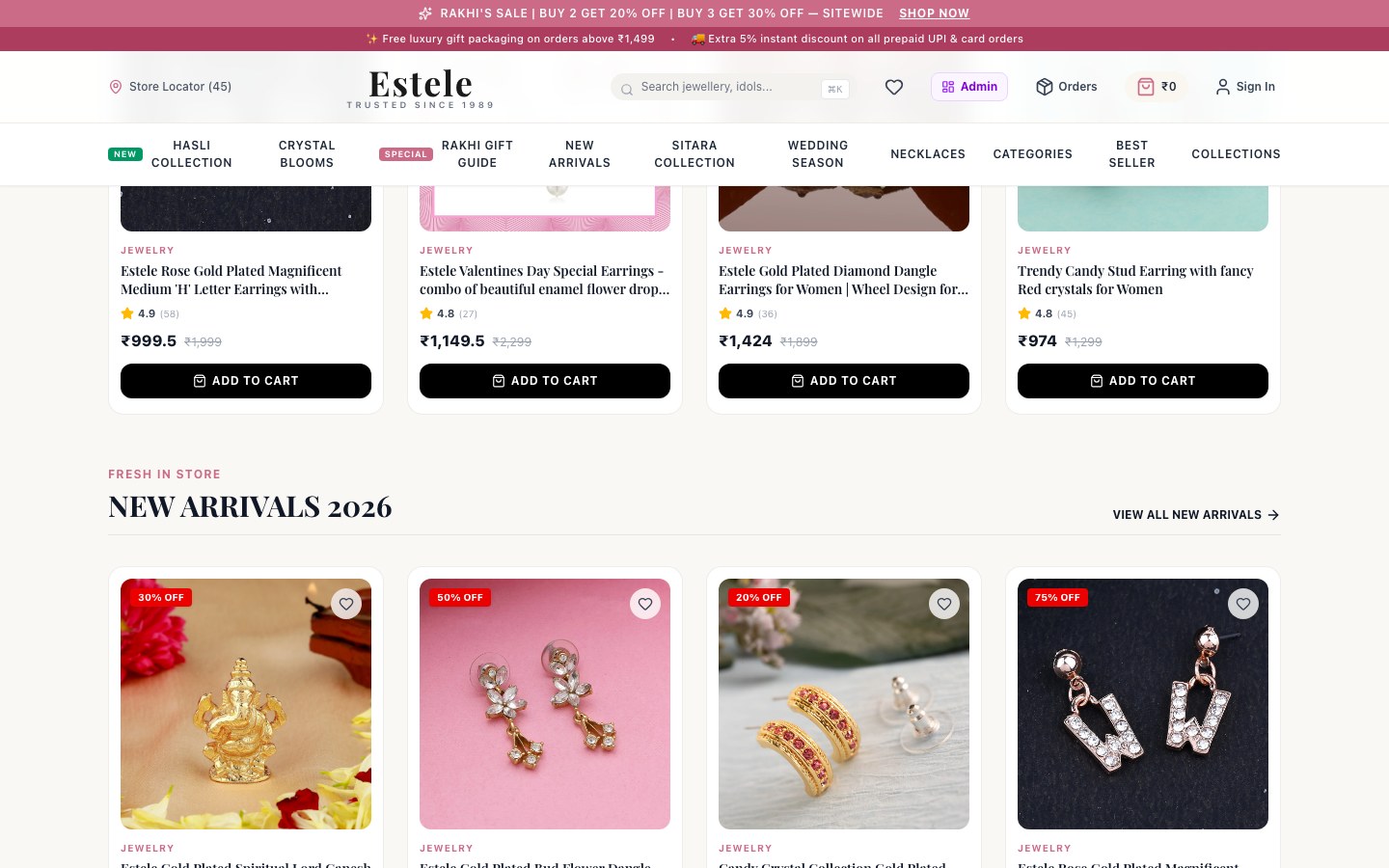The height and width of the screenshot is (868, 1389).
Task: Click the Shop Now sale banner link
Action: (x=934, y=14)
